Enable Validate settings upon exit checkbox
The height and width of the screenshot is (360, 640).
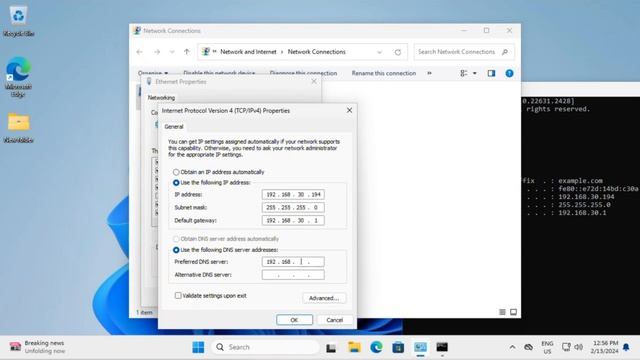178,296
